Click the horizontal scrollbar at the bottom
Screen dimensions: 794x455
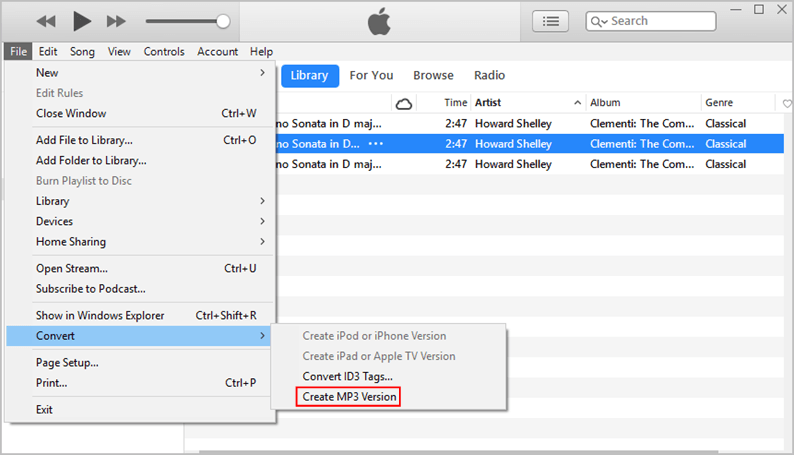(x=458, y=451)
